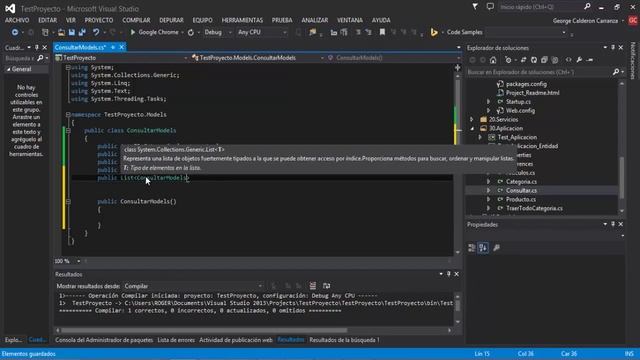Collapse the ConsultarModels class outline toggle
640x360 pixels.
(68, 131)
